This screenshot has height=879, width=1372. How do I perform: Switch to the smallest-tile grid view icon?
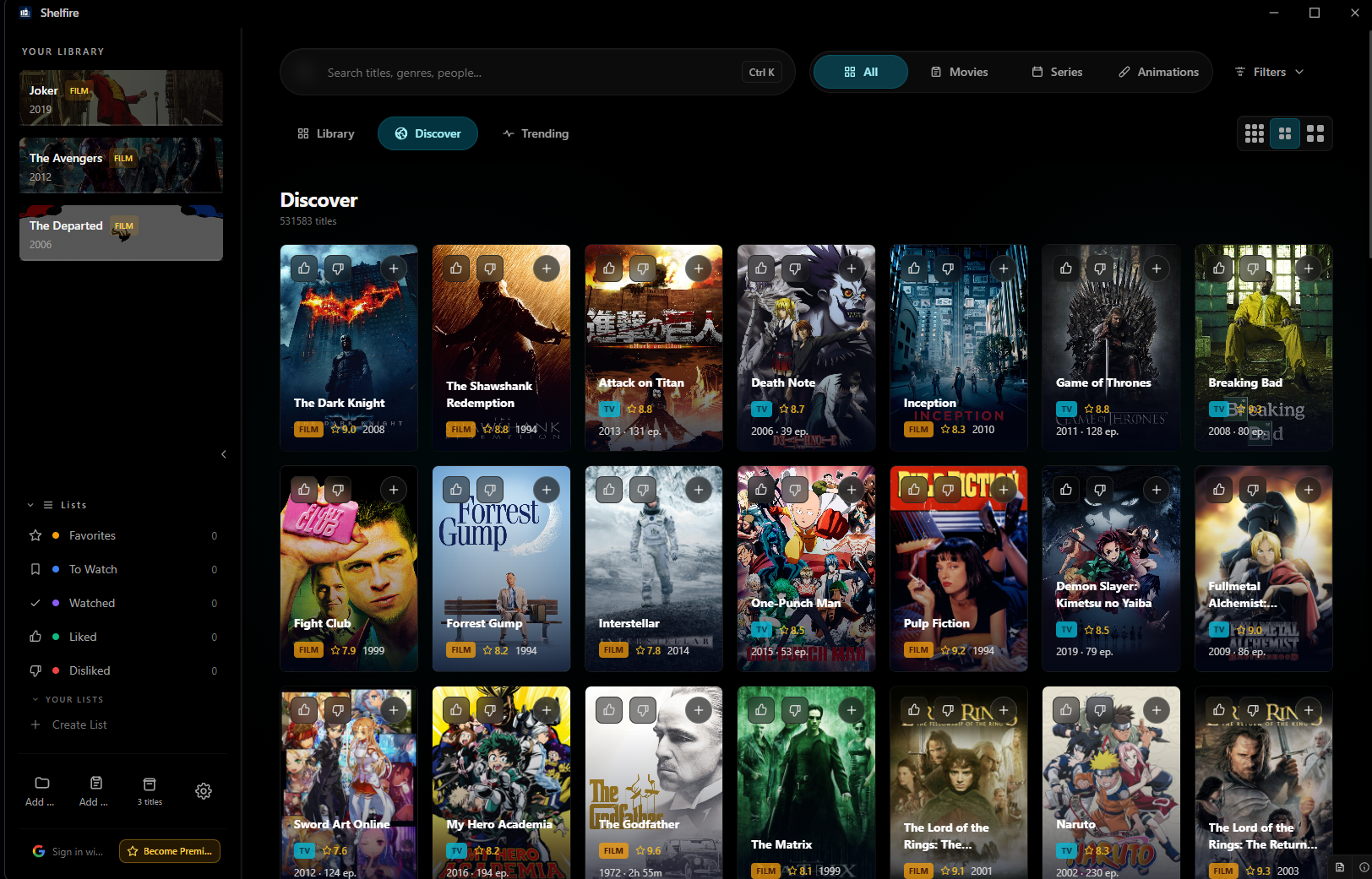(x=1255, y=133)
